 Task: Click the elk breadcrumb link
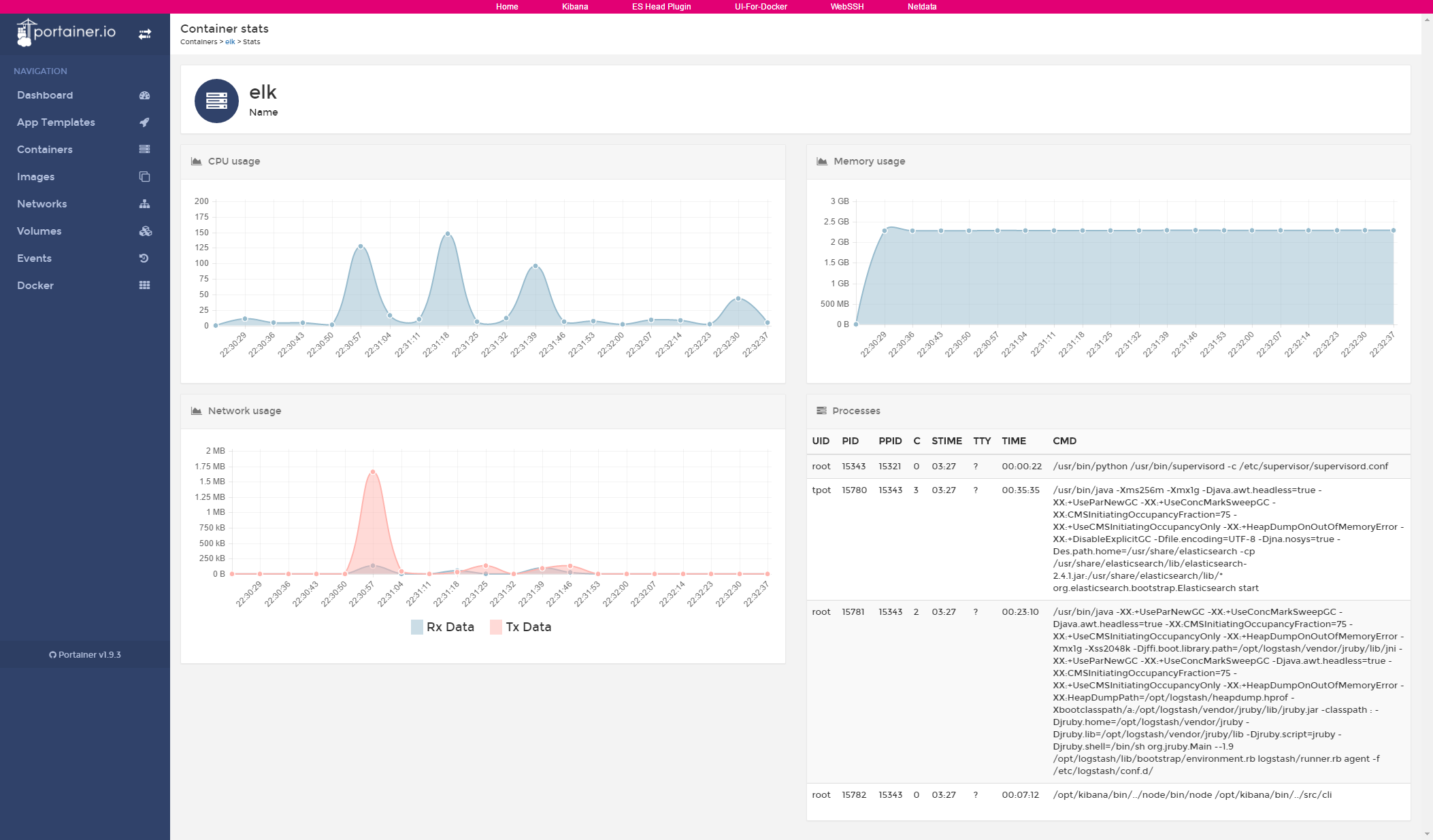[x=230, y=42]
